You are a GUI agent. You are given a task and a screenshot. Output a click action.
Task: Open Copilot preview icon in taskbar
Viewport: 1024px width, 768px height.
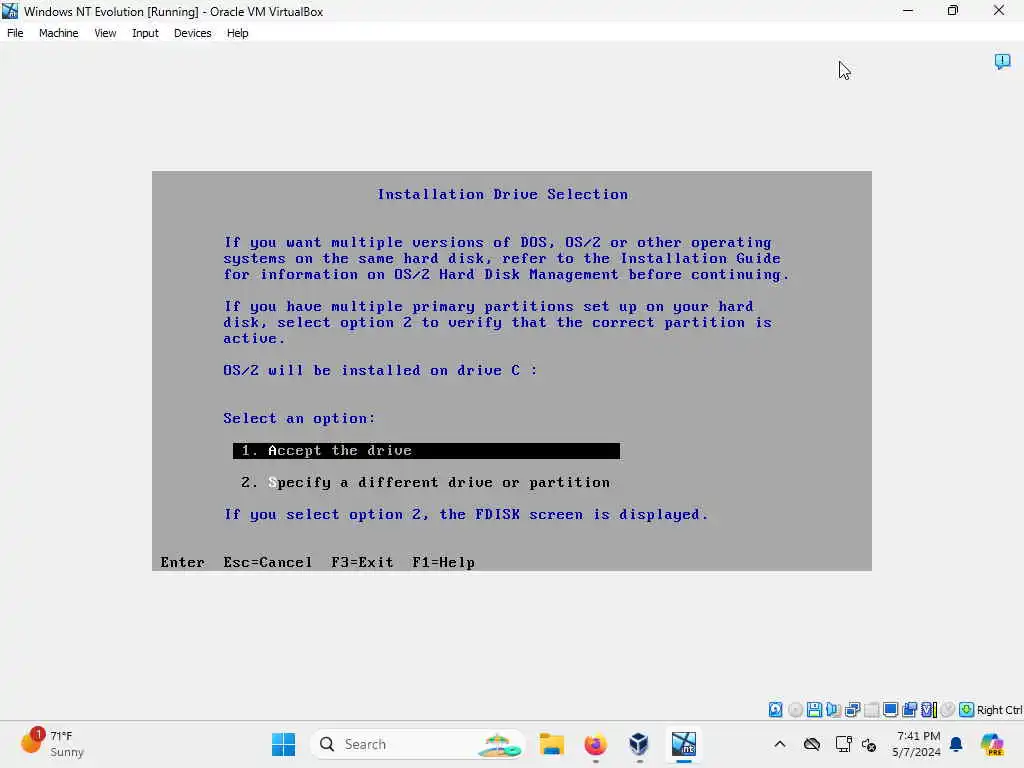[x=991, y=744]
